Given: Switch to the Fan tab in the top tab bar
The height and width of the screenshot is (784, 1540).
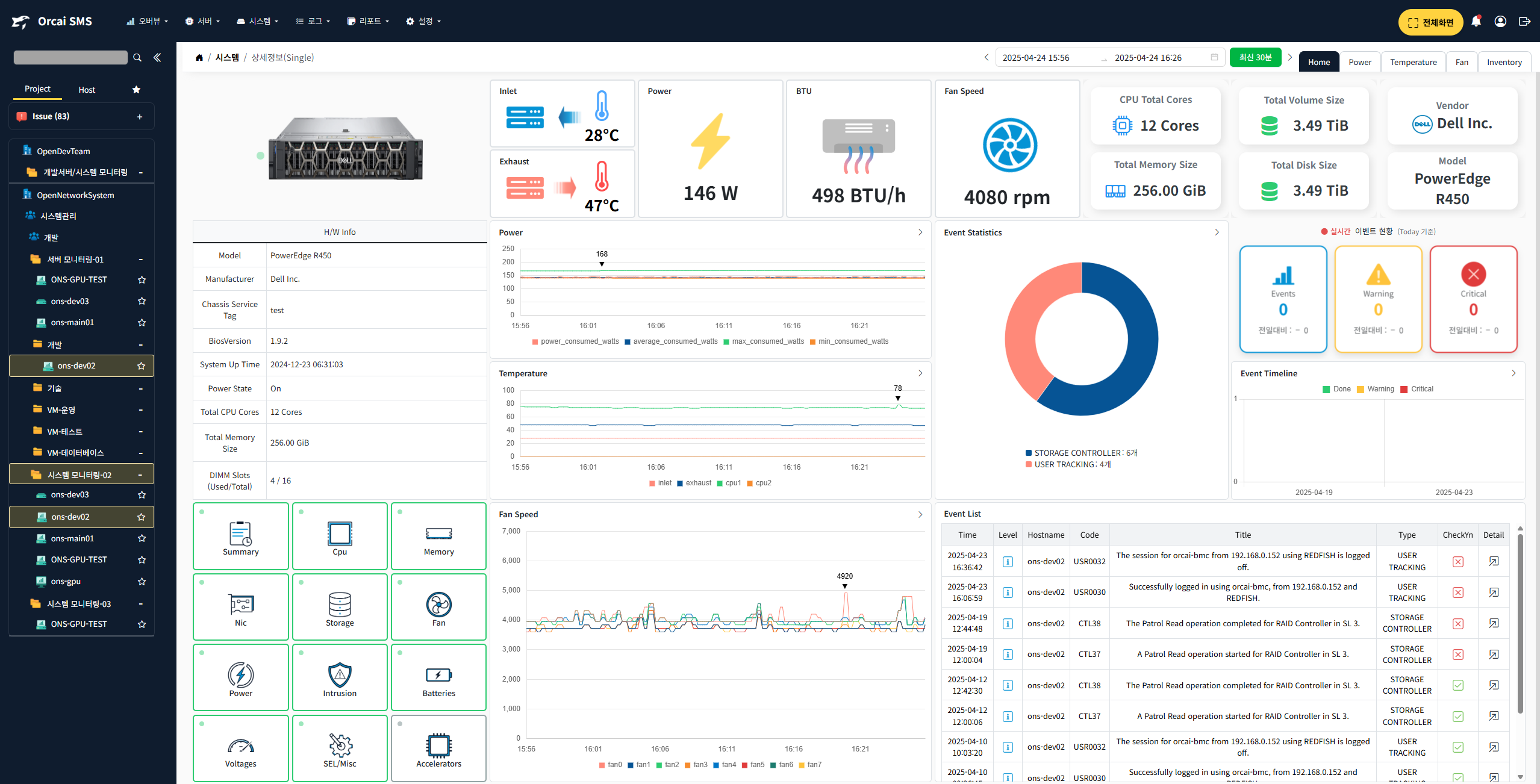Looking at the screenshot, I should [x=1462, y=62].
